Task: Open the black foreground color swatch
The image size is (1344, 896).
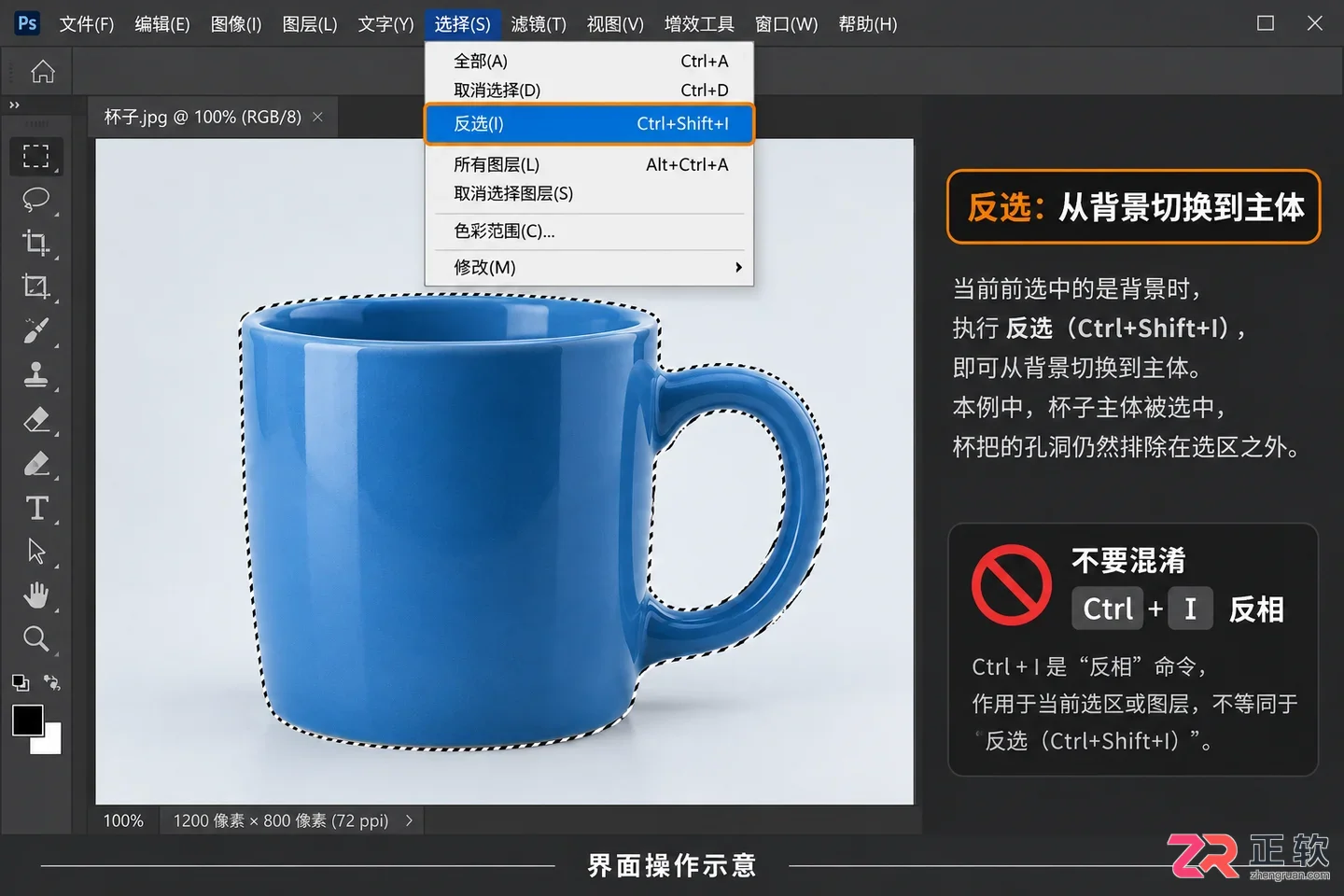Action: coord(27,720)
